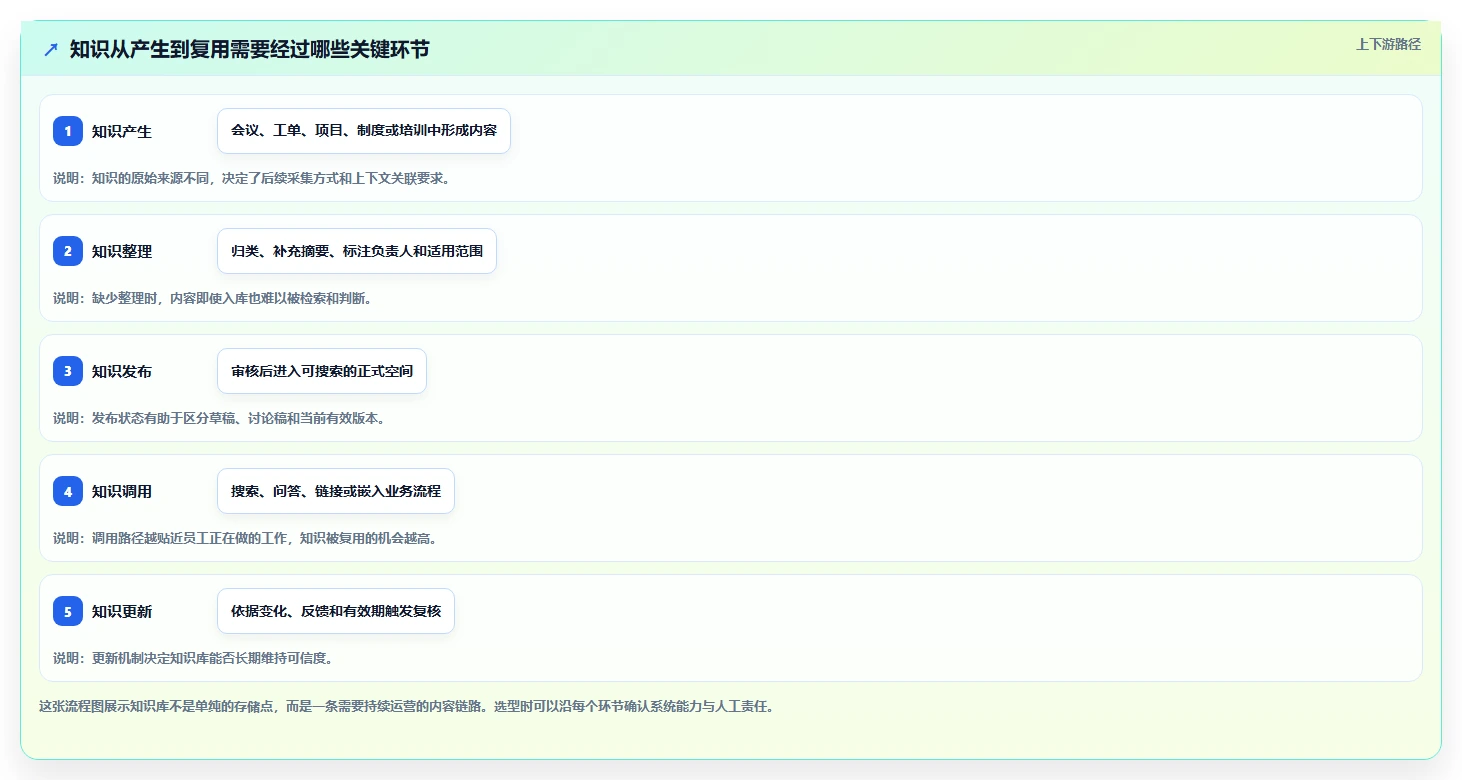Screen dimensions: 1462x780
Task: Click the 审核后进入可搜索的正式空间 chip
Action: point(322,371)
